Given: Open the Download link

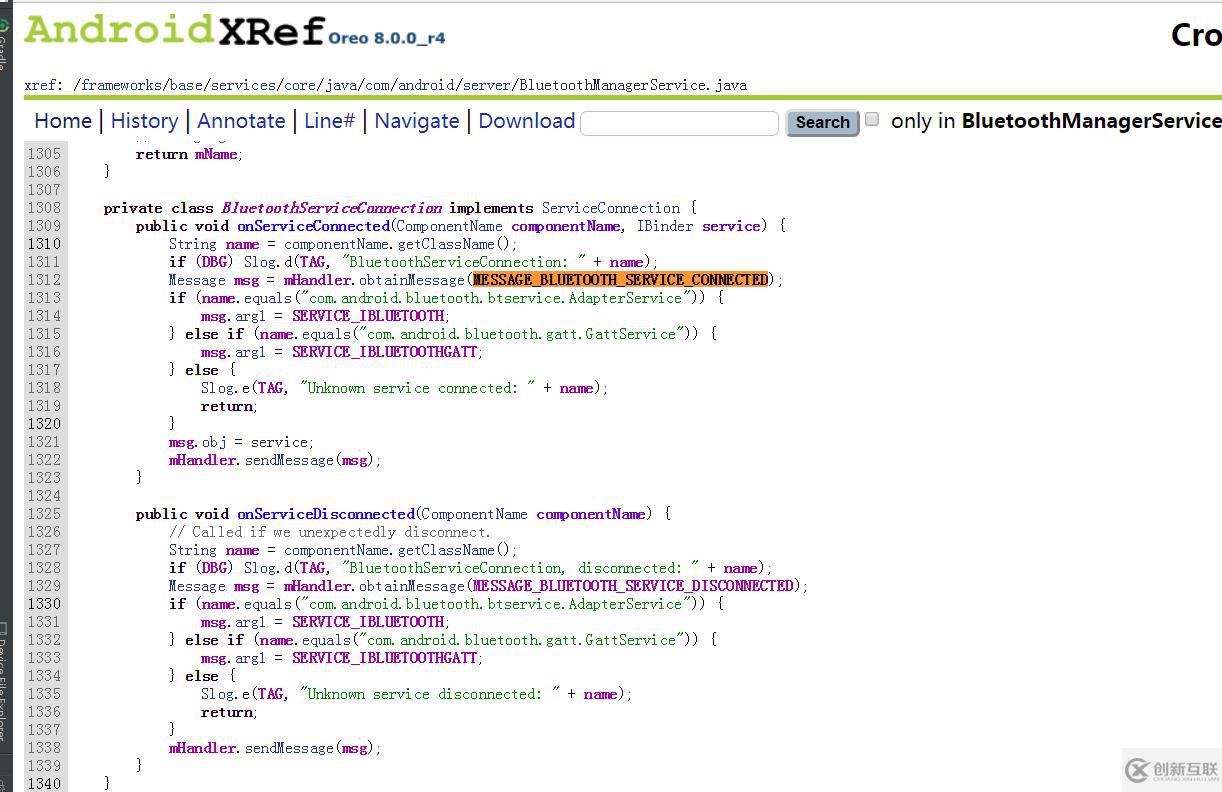Looking at the screenshot, I should pyautogui.click(x=527, y=121).
